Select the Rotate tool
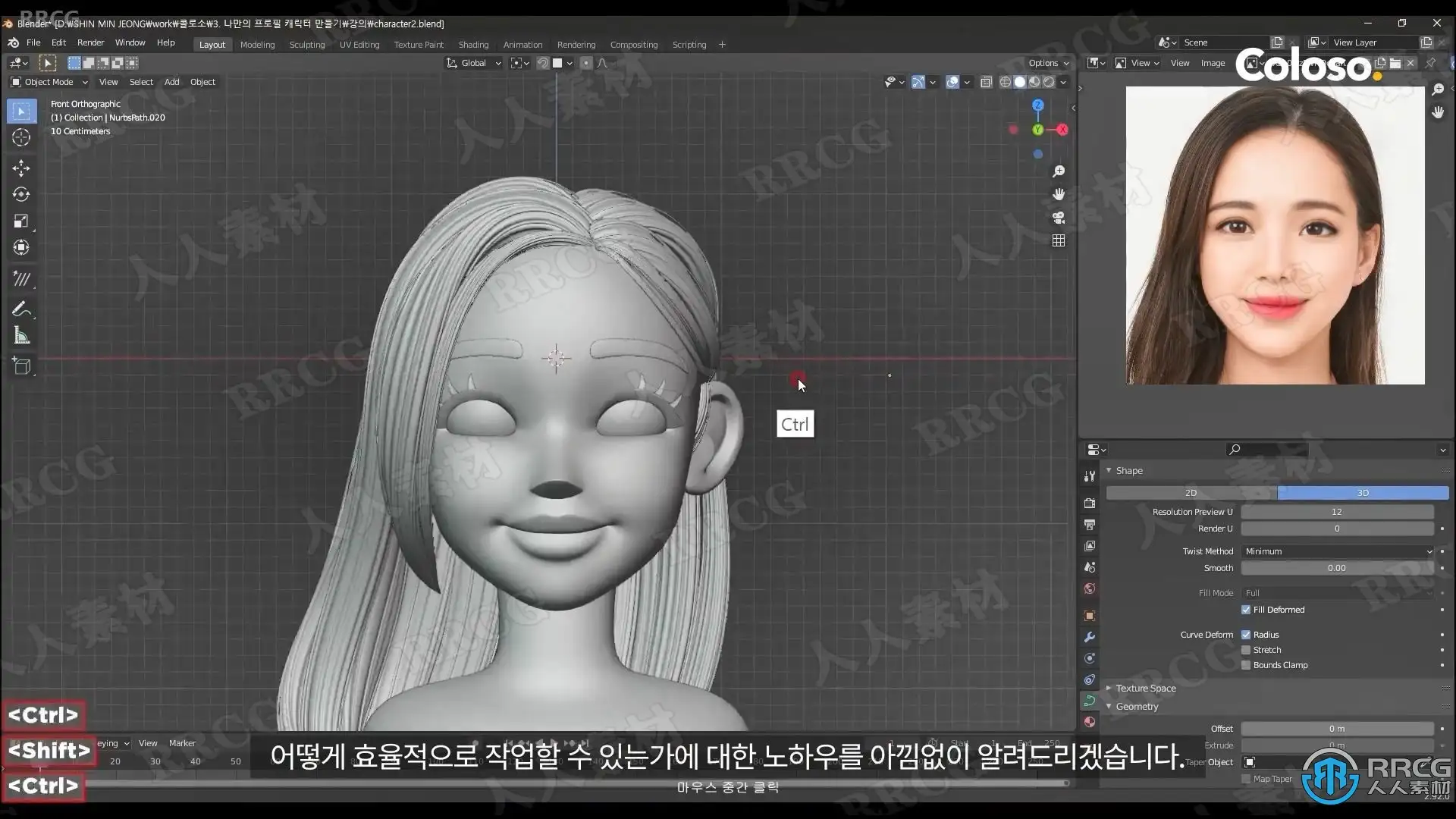The width and height of the screenshot is (1456, 819). 21,194
